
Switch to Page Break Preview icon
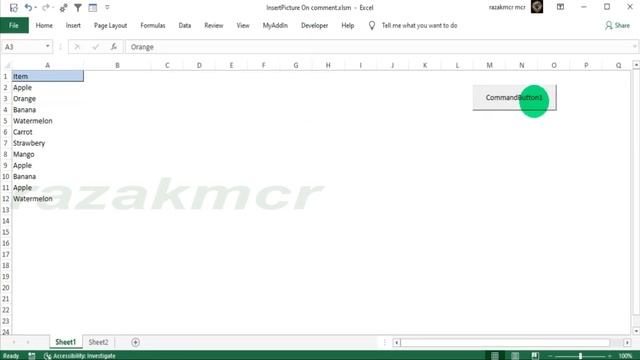535,356
